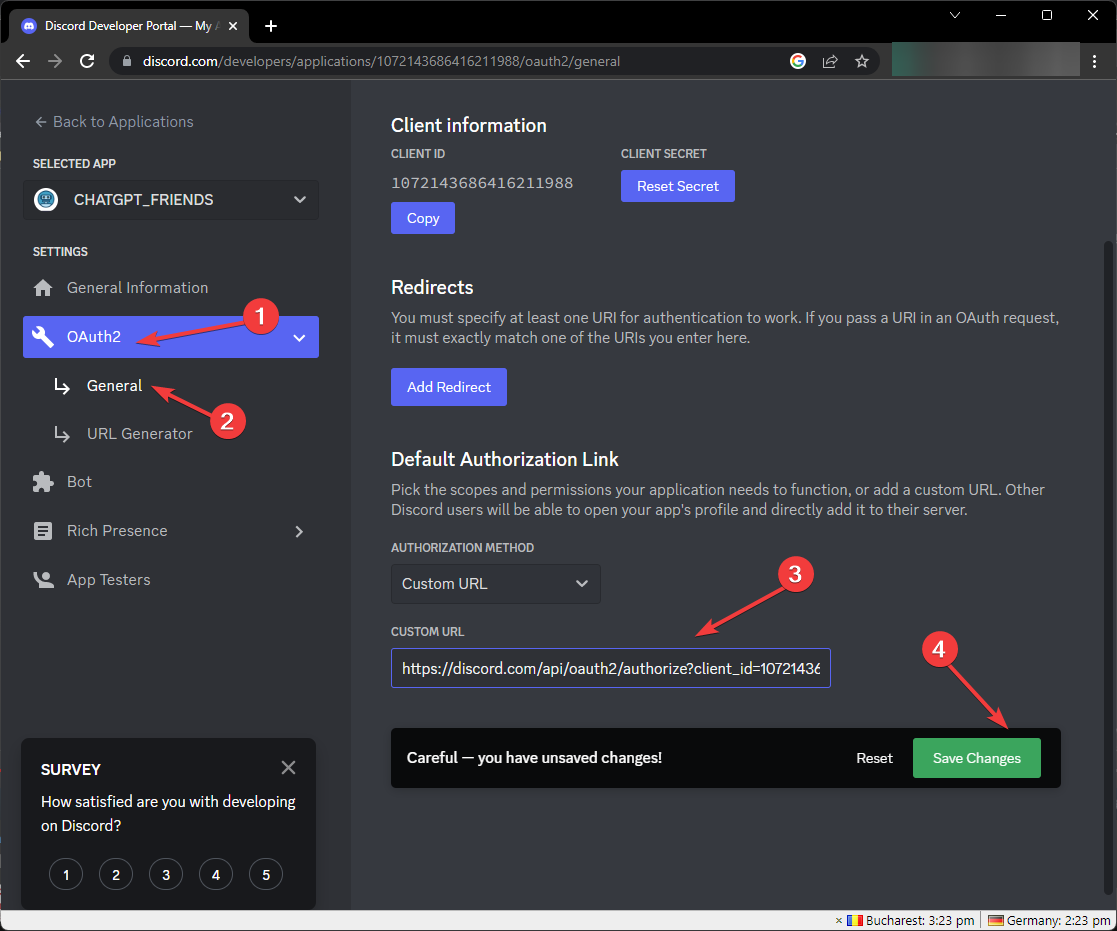Open a new browser tab
Screen dimensions: 1117x931
pos(271,26)
